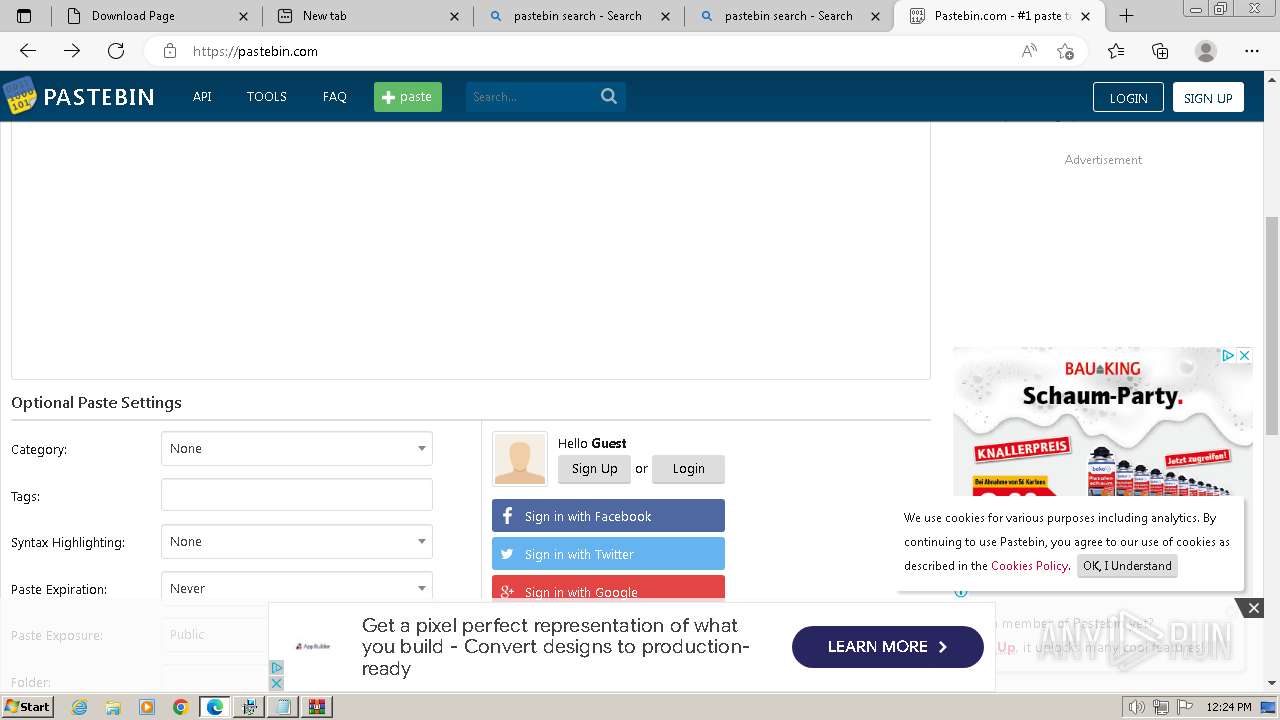The height and width of the screenshot is (720, 1280).
Task: Switch to first pastebin search tab
Action: 579,16
